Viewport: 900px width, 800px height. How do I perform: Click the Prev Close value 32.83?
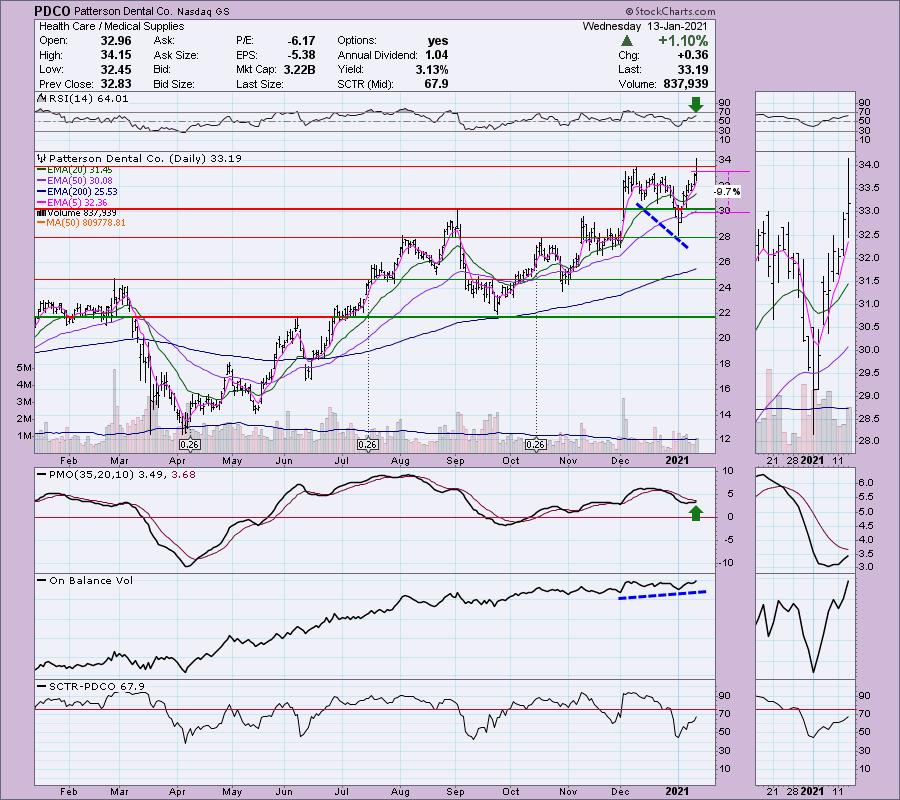pos(116,84)
